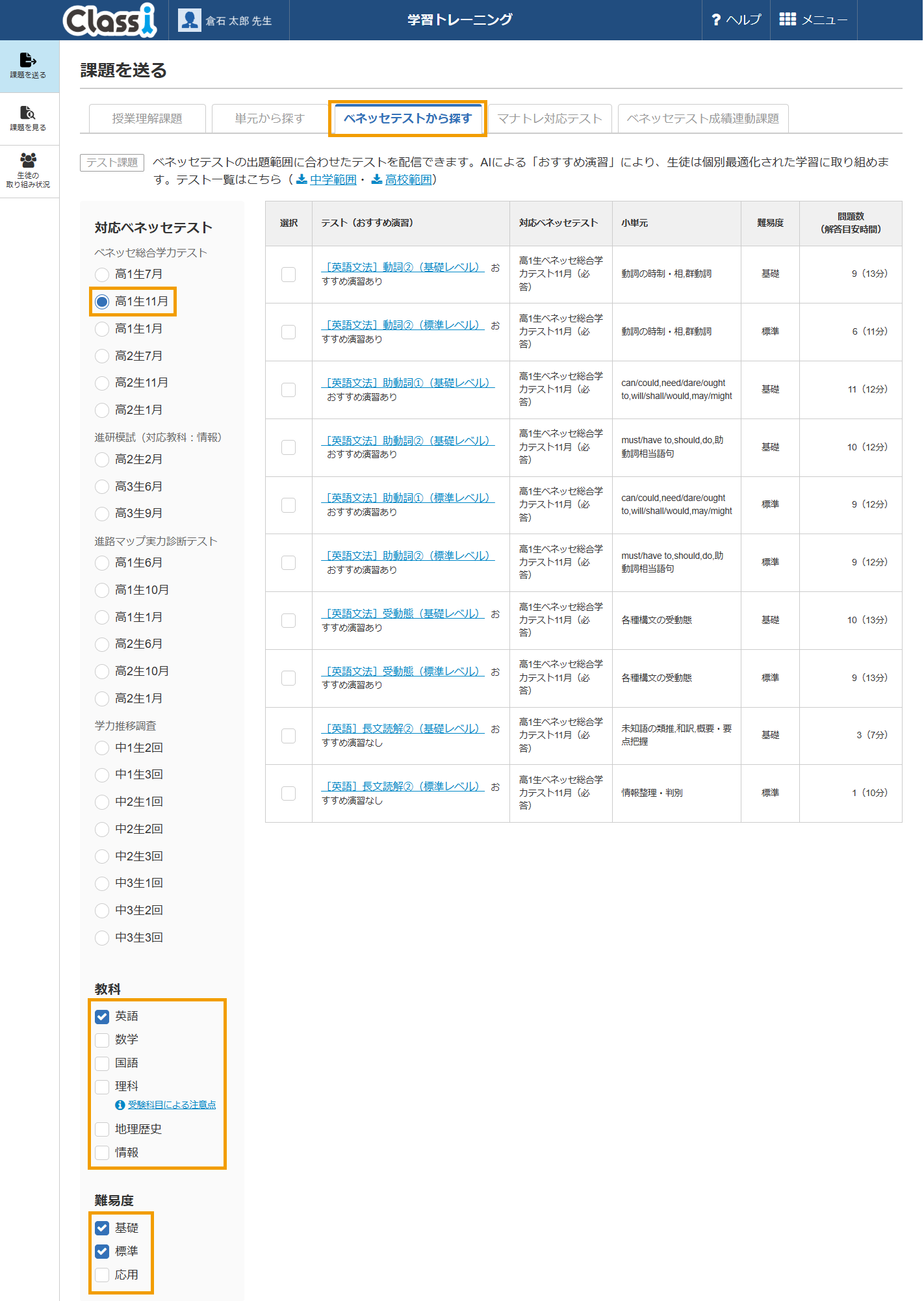The image size is (924, 1301).
Task: Click 難易度 column header
Action: click(x=771, y=223)
